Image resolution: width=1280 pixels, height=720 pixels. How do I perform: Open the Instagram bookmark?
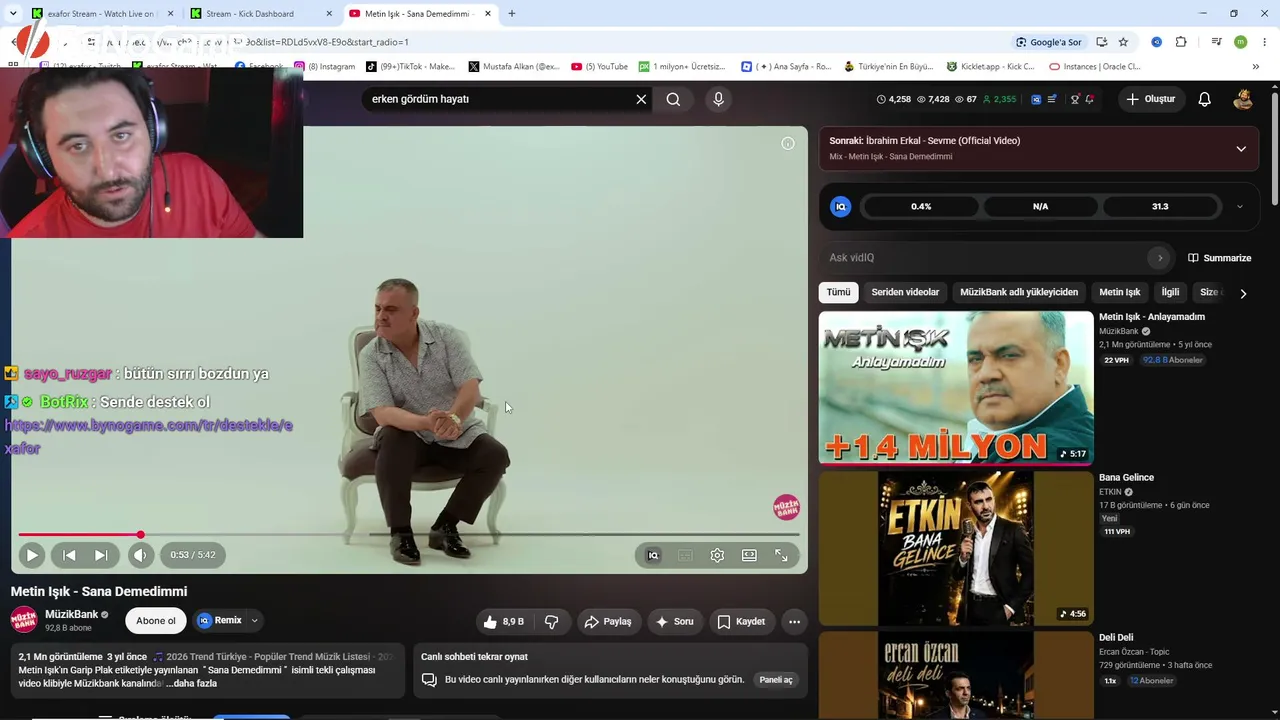(x=324, y=67)
